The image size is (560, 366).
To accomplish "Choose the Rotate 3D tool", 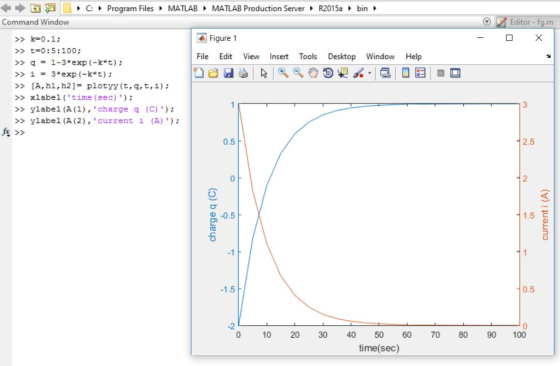I will [328, 73].
